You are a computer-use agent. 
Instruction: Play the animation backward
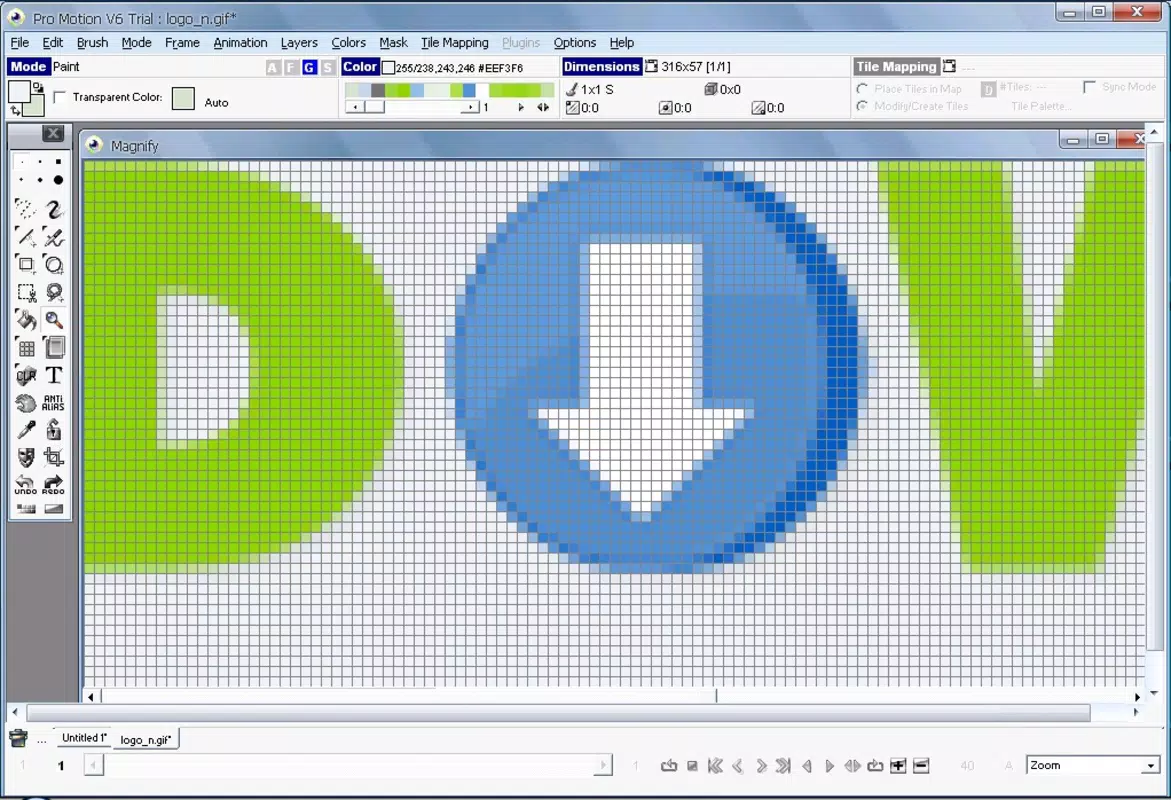point(807,766)
